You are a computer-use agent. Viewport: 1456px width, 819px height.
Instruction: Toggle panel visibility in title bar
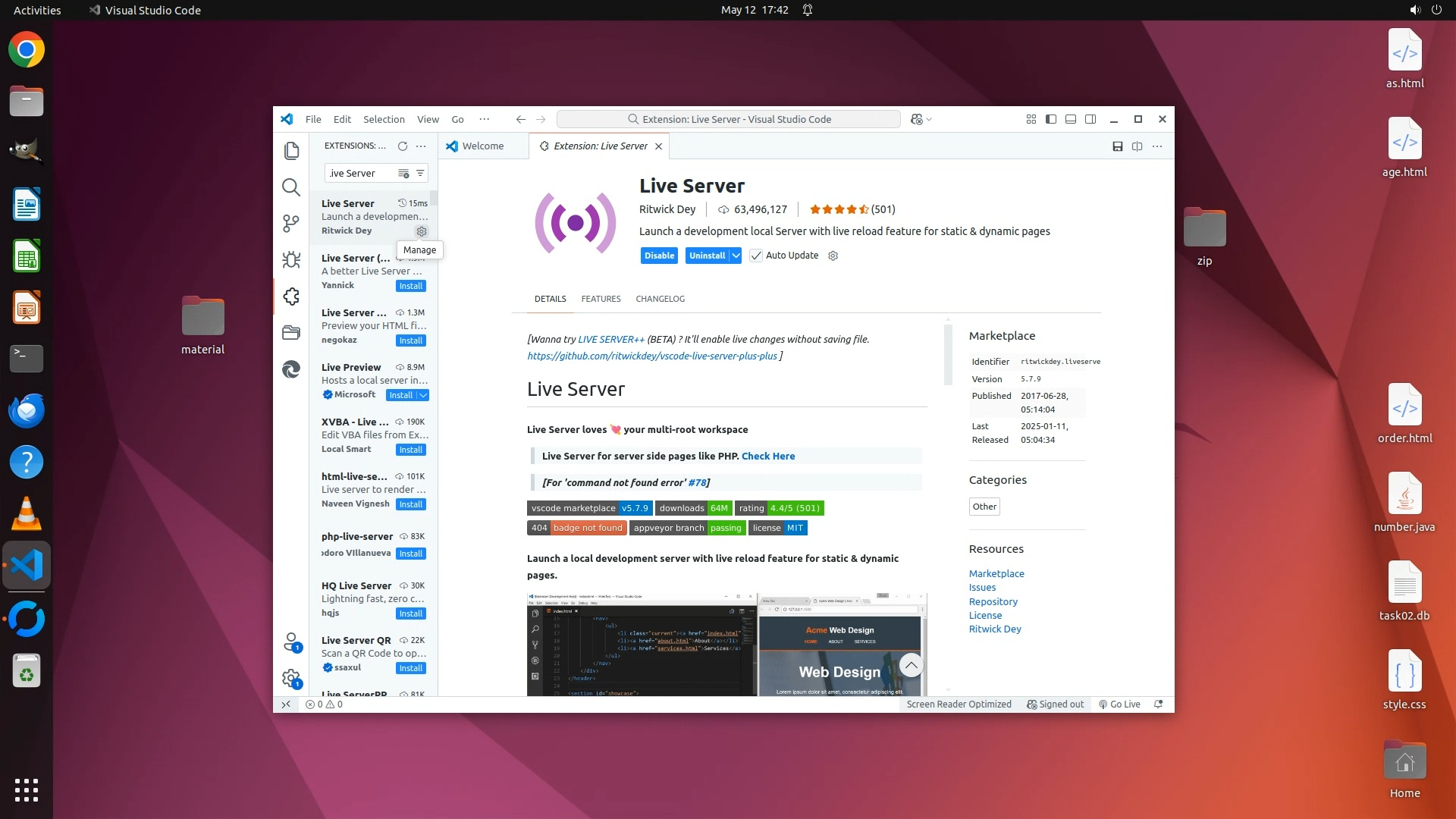click(x=1071, y=119)
